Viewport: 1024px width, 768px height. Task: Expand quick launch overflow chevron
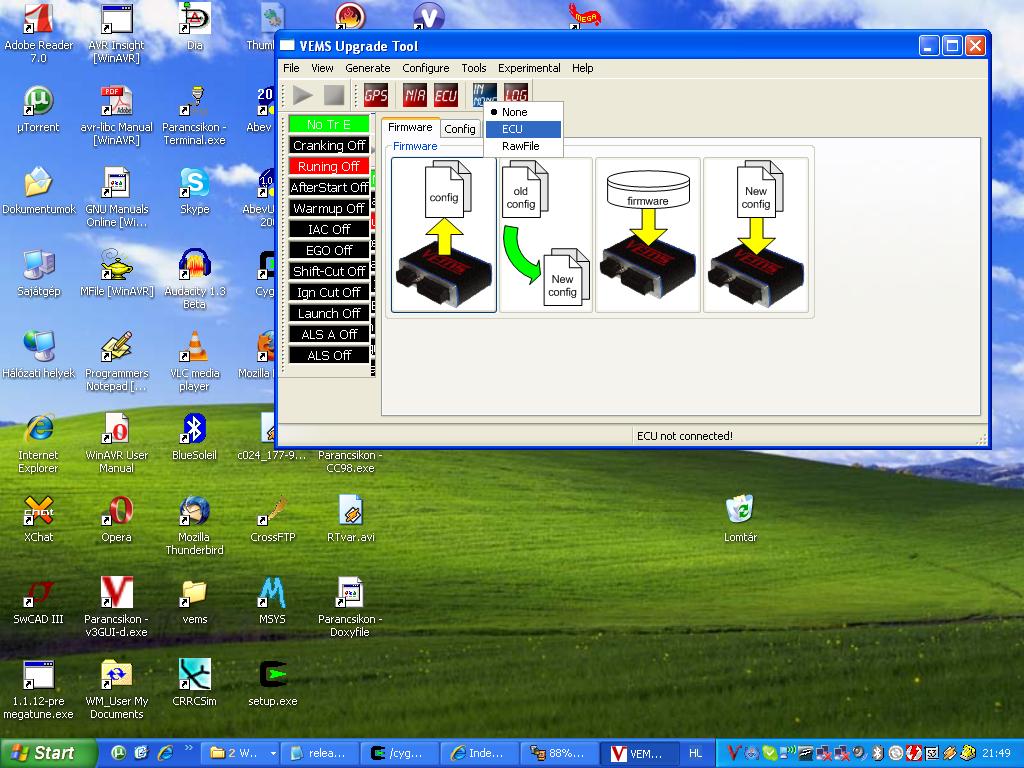click(x=189, y=748)
